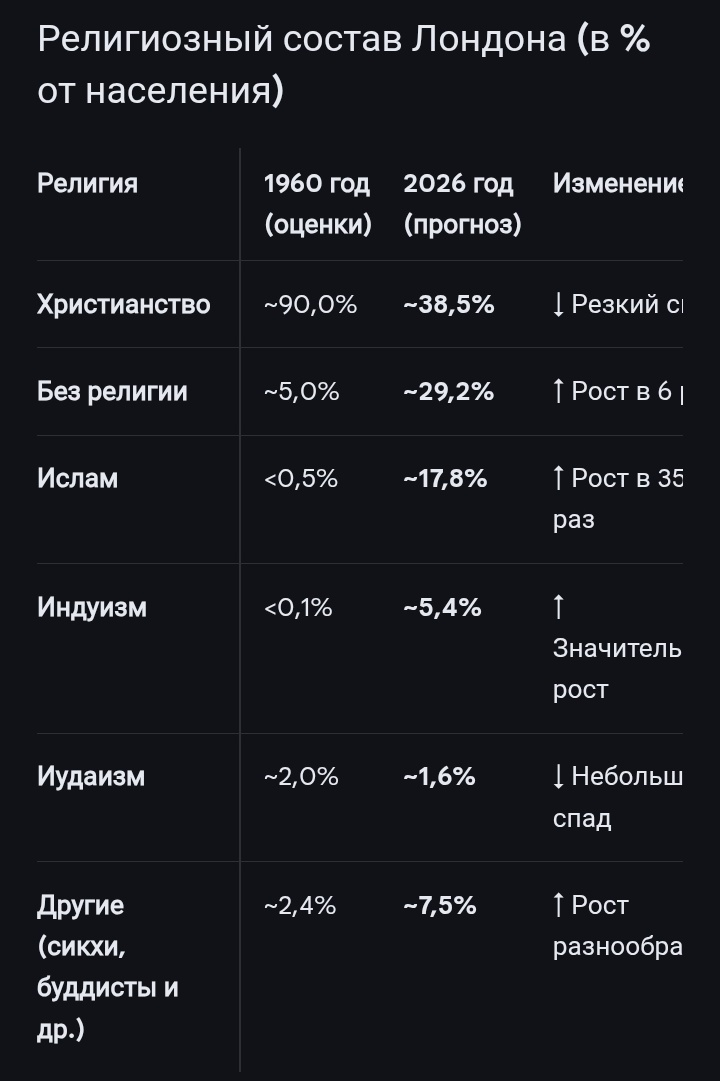Image resolution: width=720 pixels, height=1081 pixels.
Task: Click the 'Рост в 35 раз' change text
Action: coord(618,498)
